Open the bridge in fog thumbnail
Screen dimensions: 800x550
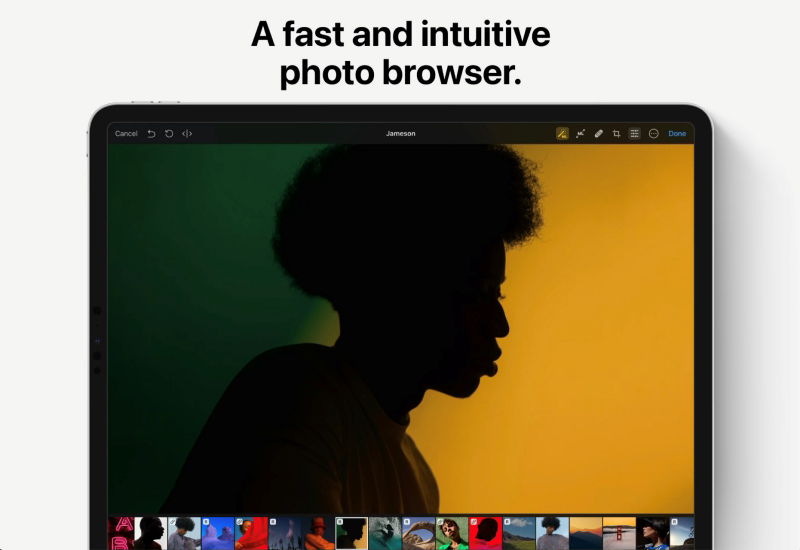point(619,533)
